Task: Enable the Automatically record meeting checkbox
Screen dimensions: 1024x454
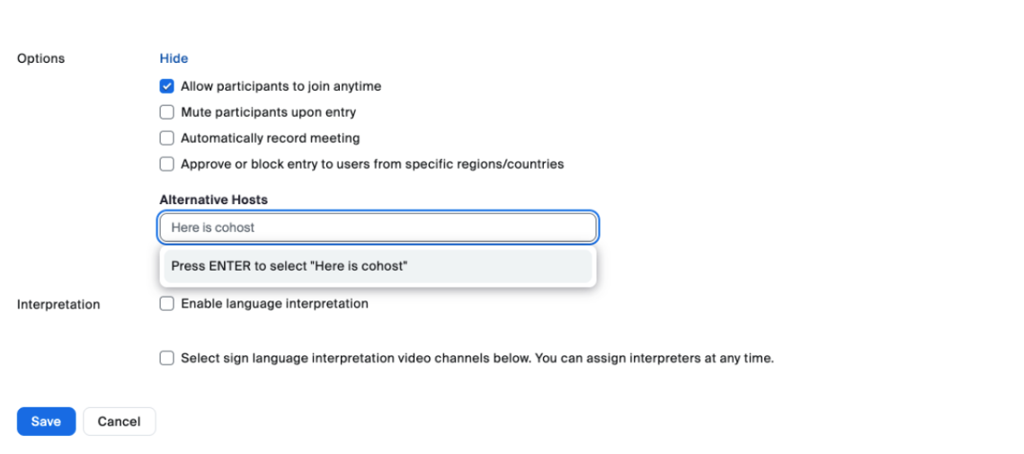Action: click(x=167, y=139)
